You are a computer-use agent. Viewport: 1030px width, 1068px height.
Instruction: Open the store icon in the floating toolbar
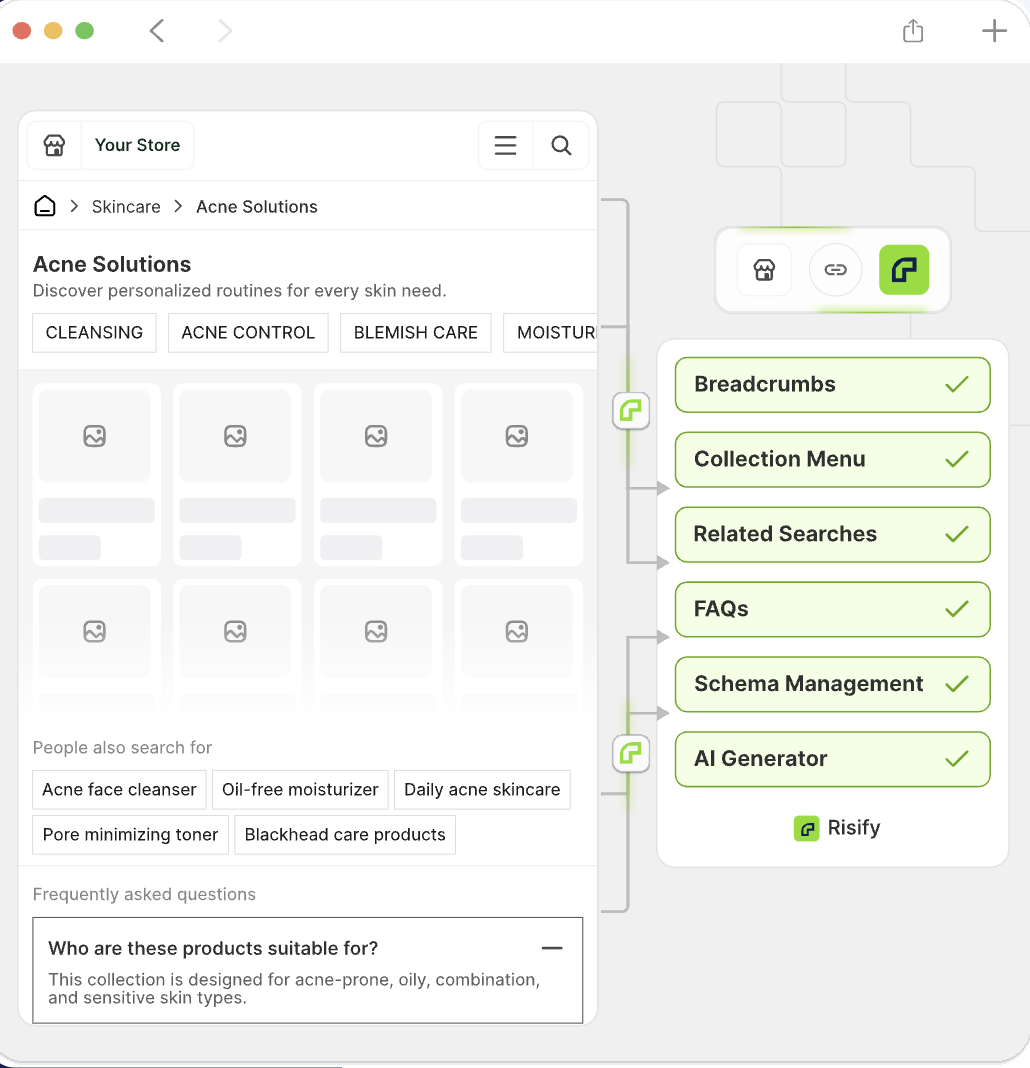(x=764, y=270)
